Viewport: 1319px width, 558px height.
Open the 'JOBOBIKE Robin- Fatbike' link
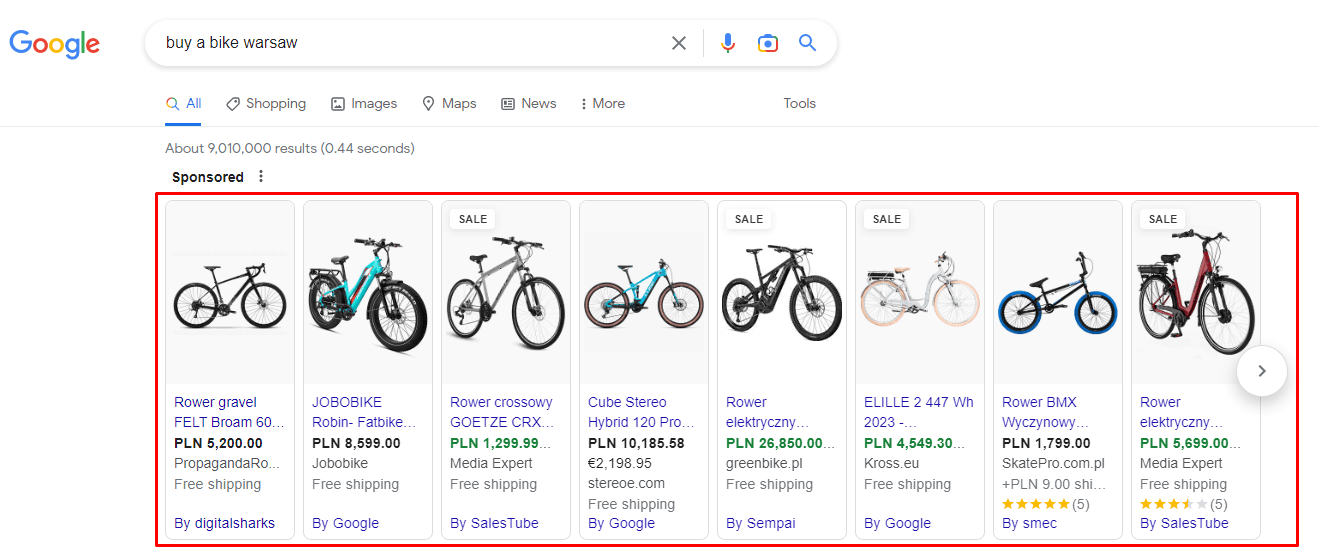coord(364,412)
